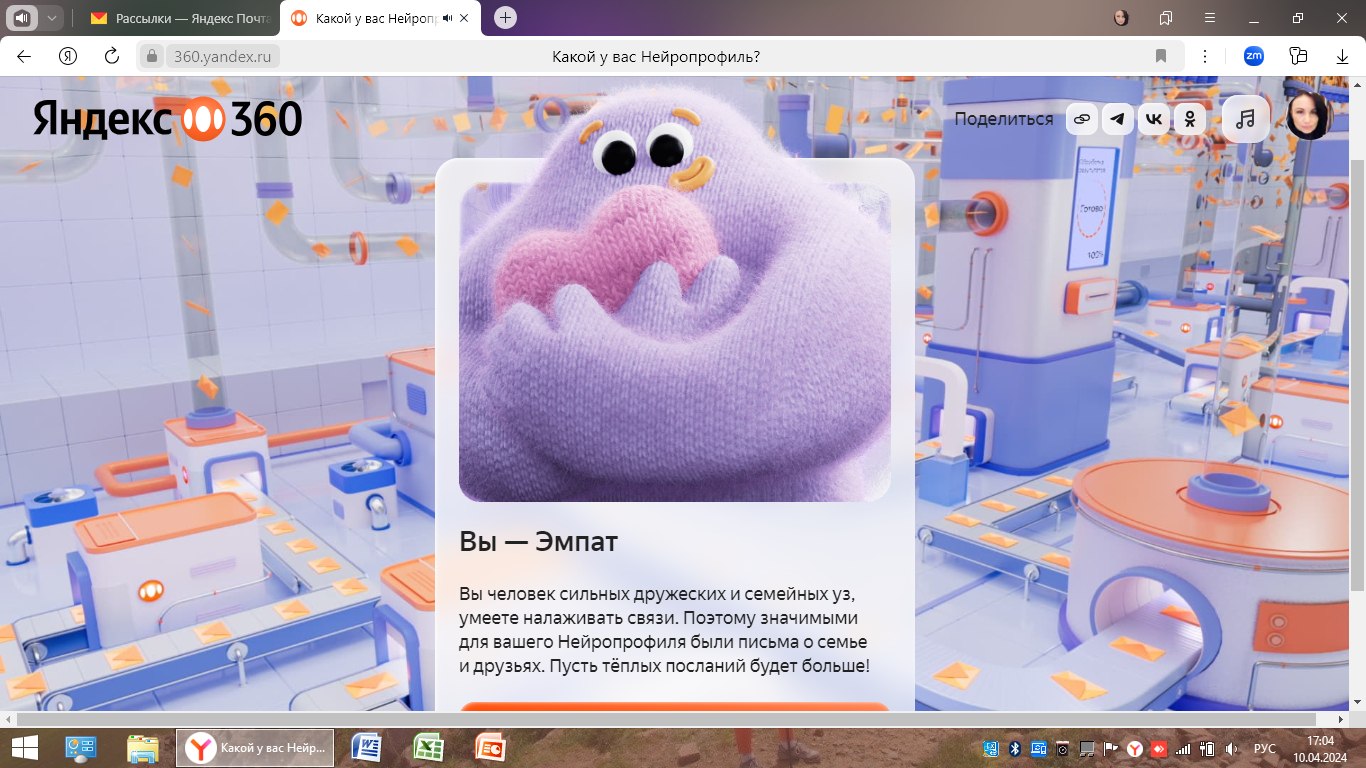This screenshot has height=768, width=1366.
Task: Open File Explorer from taskbar
Action: click(x=143, y=748)
